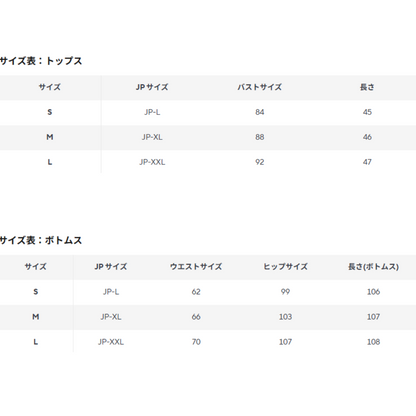Select the 長さ column header in tops table

367,87
